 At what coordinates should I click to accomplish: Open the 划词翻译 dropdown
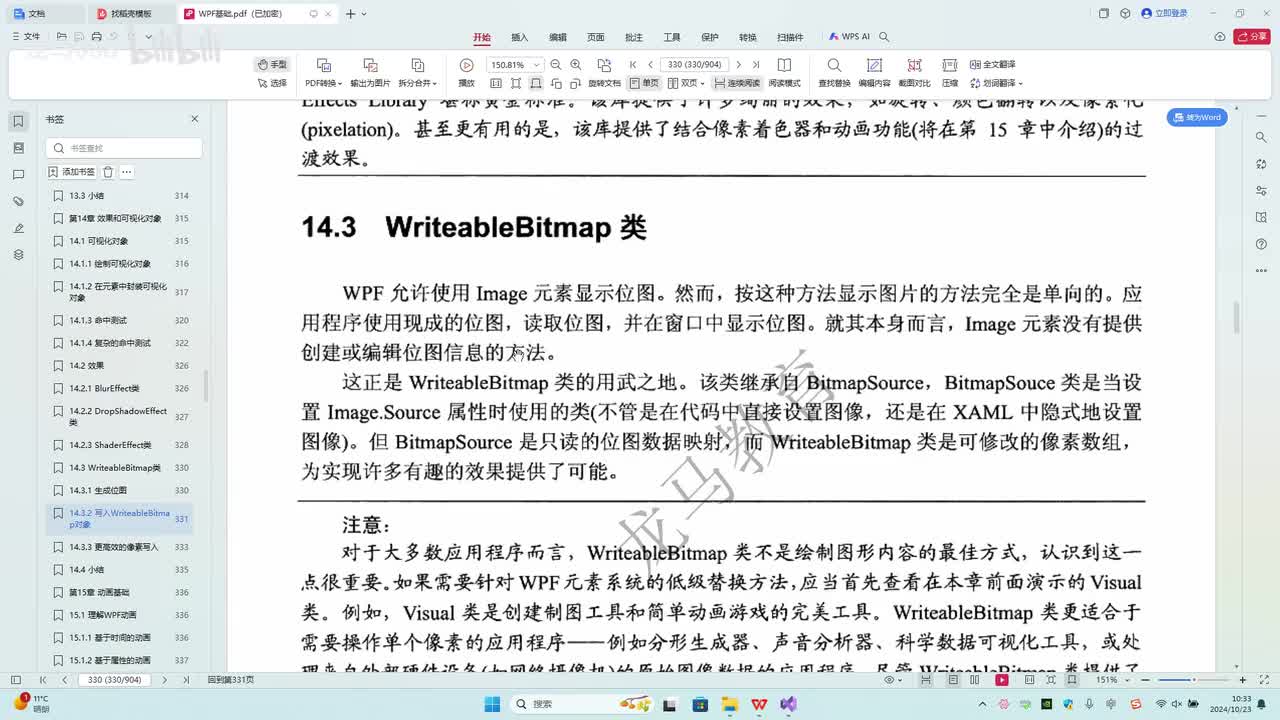pyautogui.click(x=996, y=83)
